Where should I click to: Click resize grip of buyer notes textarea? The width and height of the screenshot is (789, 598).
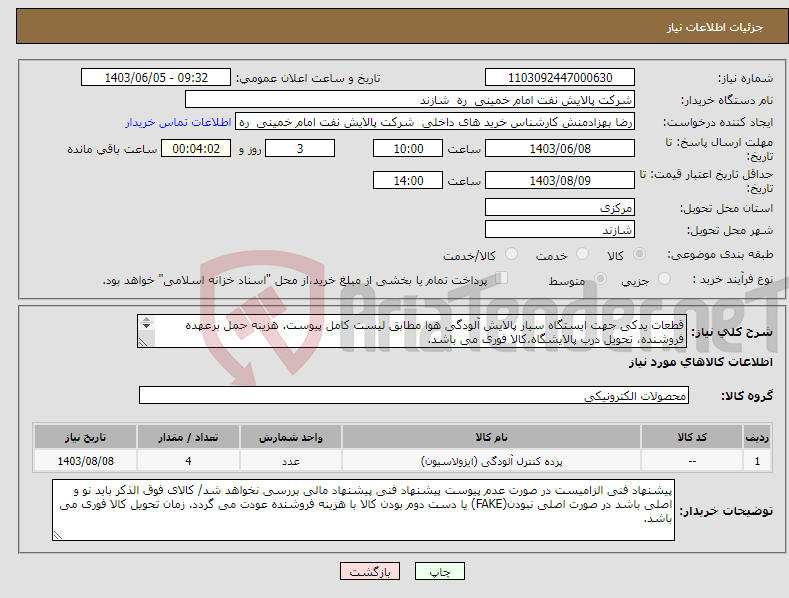[x=57, y=536]
